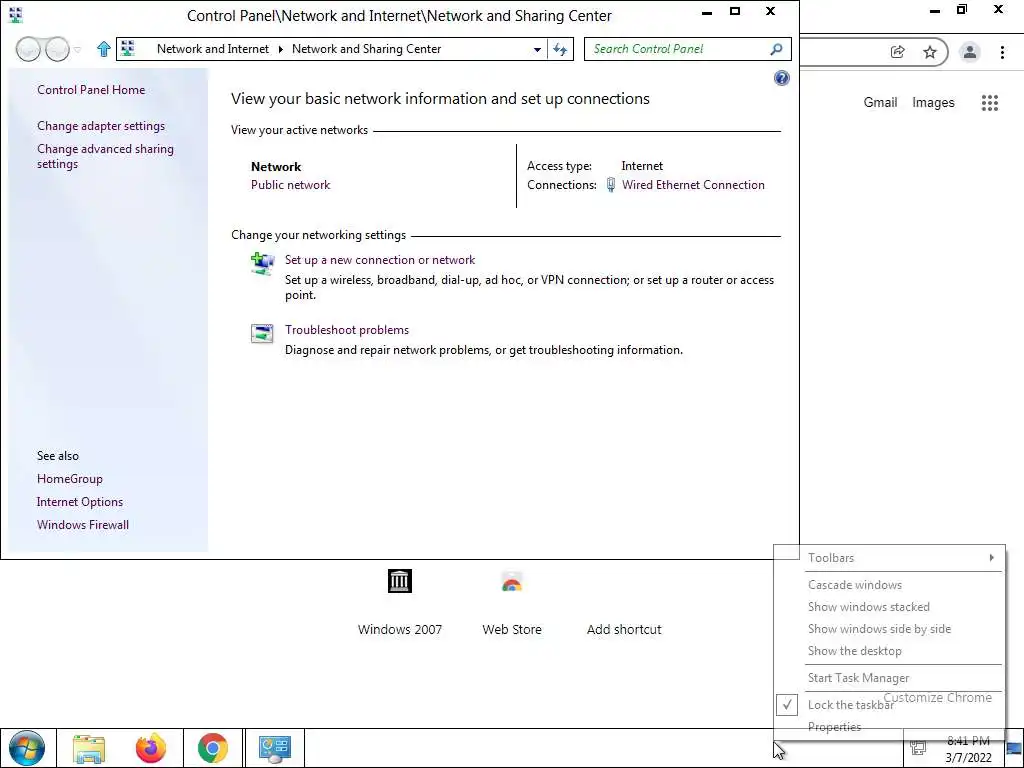Click the network tray icon
The height and width of the screenshot is (768, 1024).
pos(918,748)
